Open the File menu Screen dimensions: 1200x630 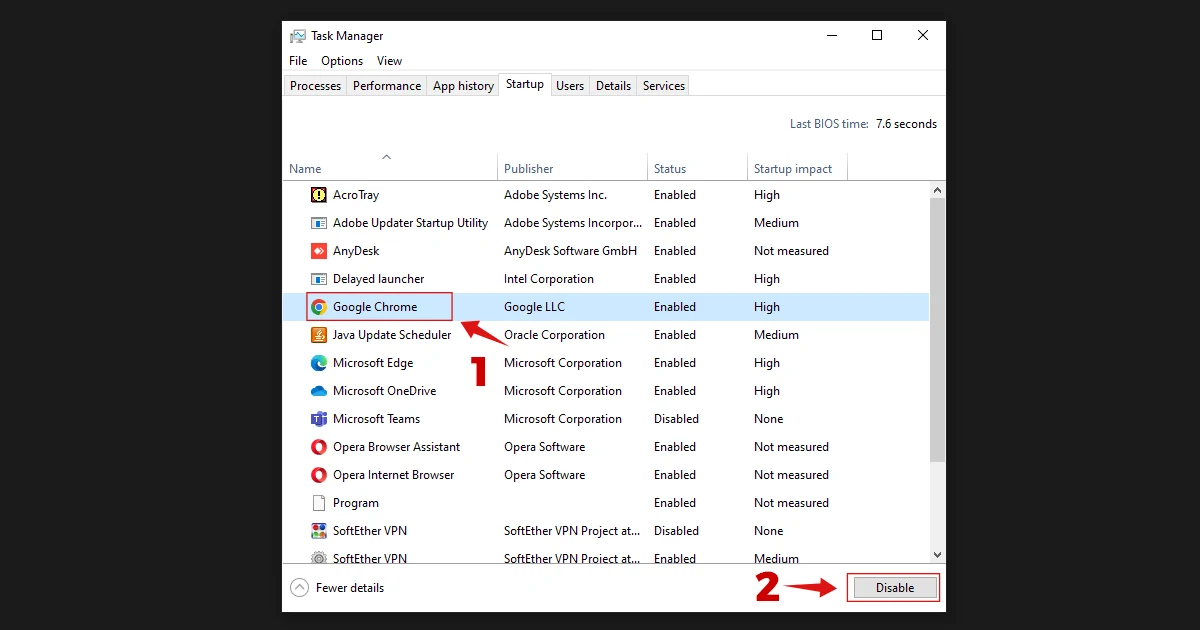298,61
